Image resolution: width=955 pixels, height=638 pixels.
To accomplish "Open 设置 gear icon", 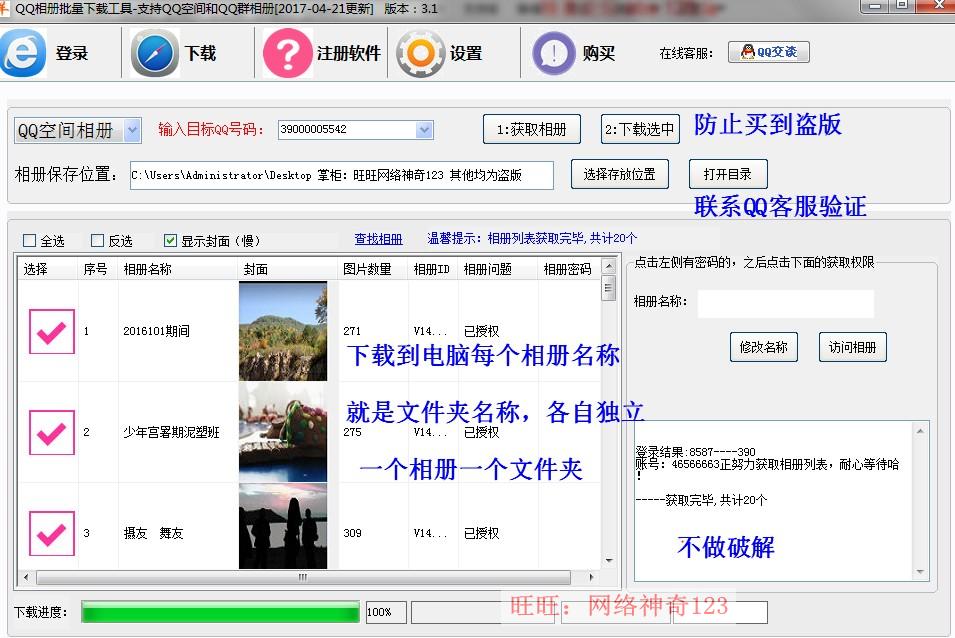I will point(420,54).
